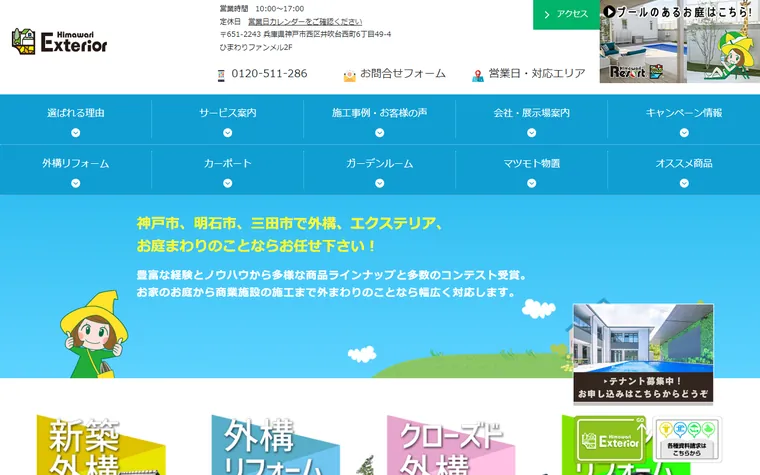Screen dimensions: 760x475
Task: Open 営業日カレンダーをご確認ください link
Action: click(x=305, y=22)
